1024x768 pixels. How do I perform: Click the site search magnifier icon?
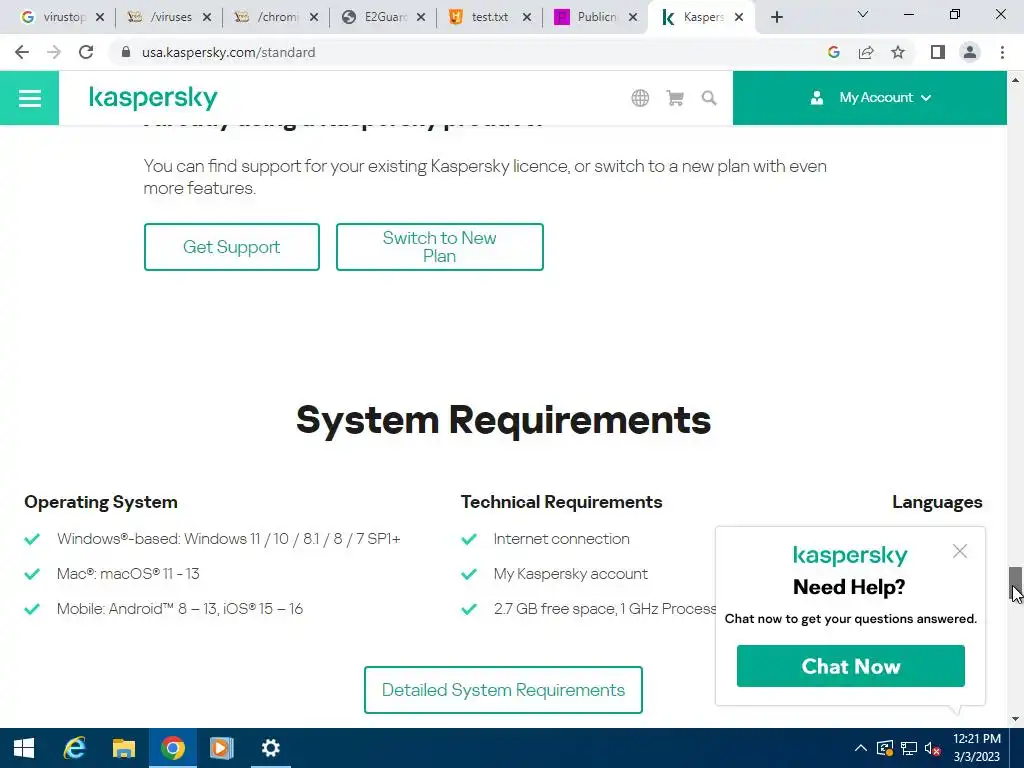pos(709,98)
